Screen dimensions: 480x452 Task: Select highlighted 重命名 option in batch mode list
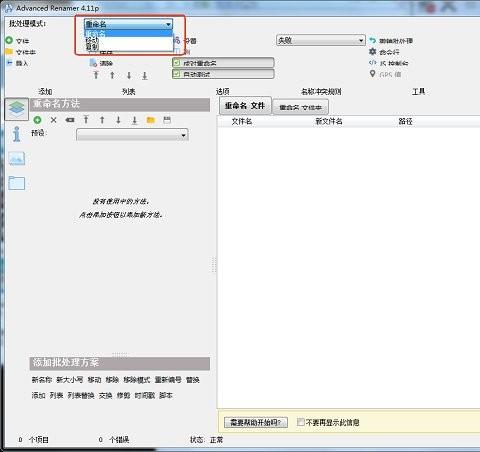pos(128,33)
